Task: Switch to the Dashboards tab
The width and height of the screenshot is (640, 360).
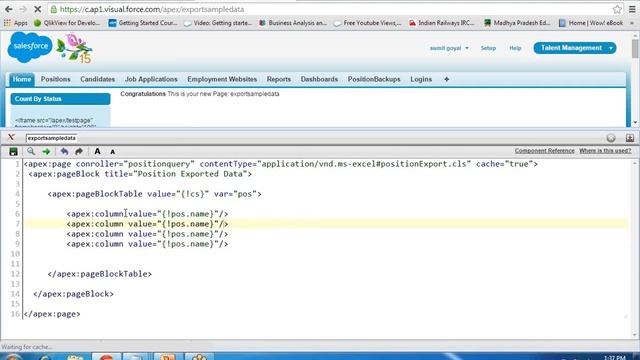Action: pos(319,79)
